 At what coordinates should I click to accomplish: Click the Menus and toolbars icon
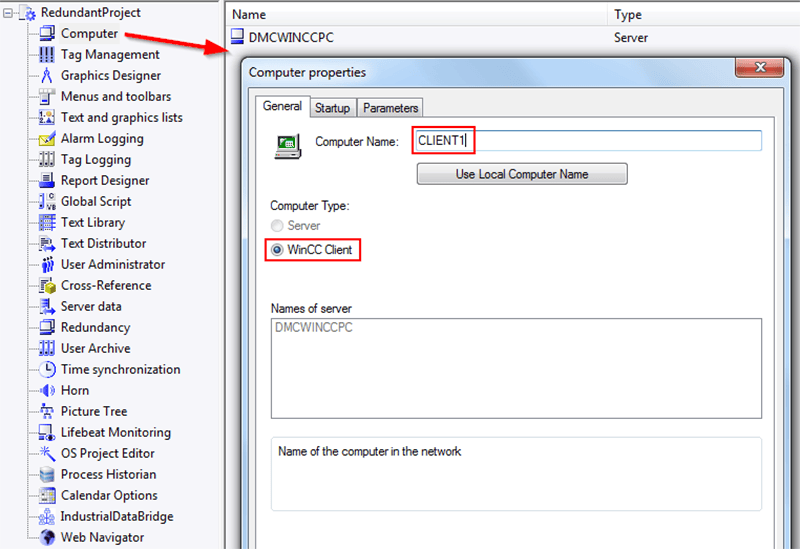47,96
